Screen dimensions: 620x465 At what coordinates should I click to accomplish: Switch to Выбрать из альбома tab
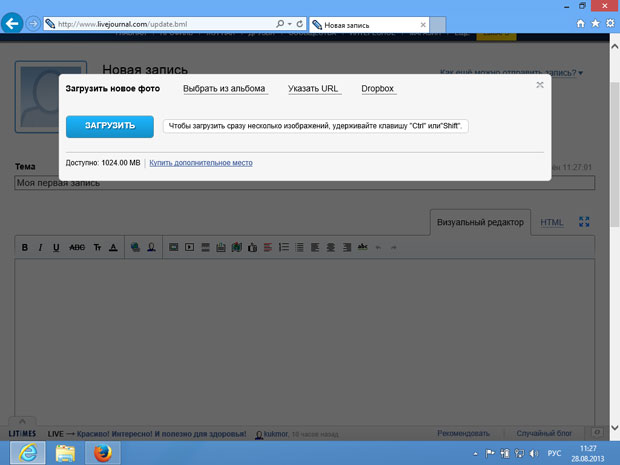pos(224,89)
